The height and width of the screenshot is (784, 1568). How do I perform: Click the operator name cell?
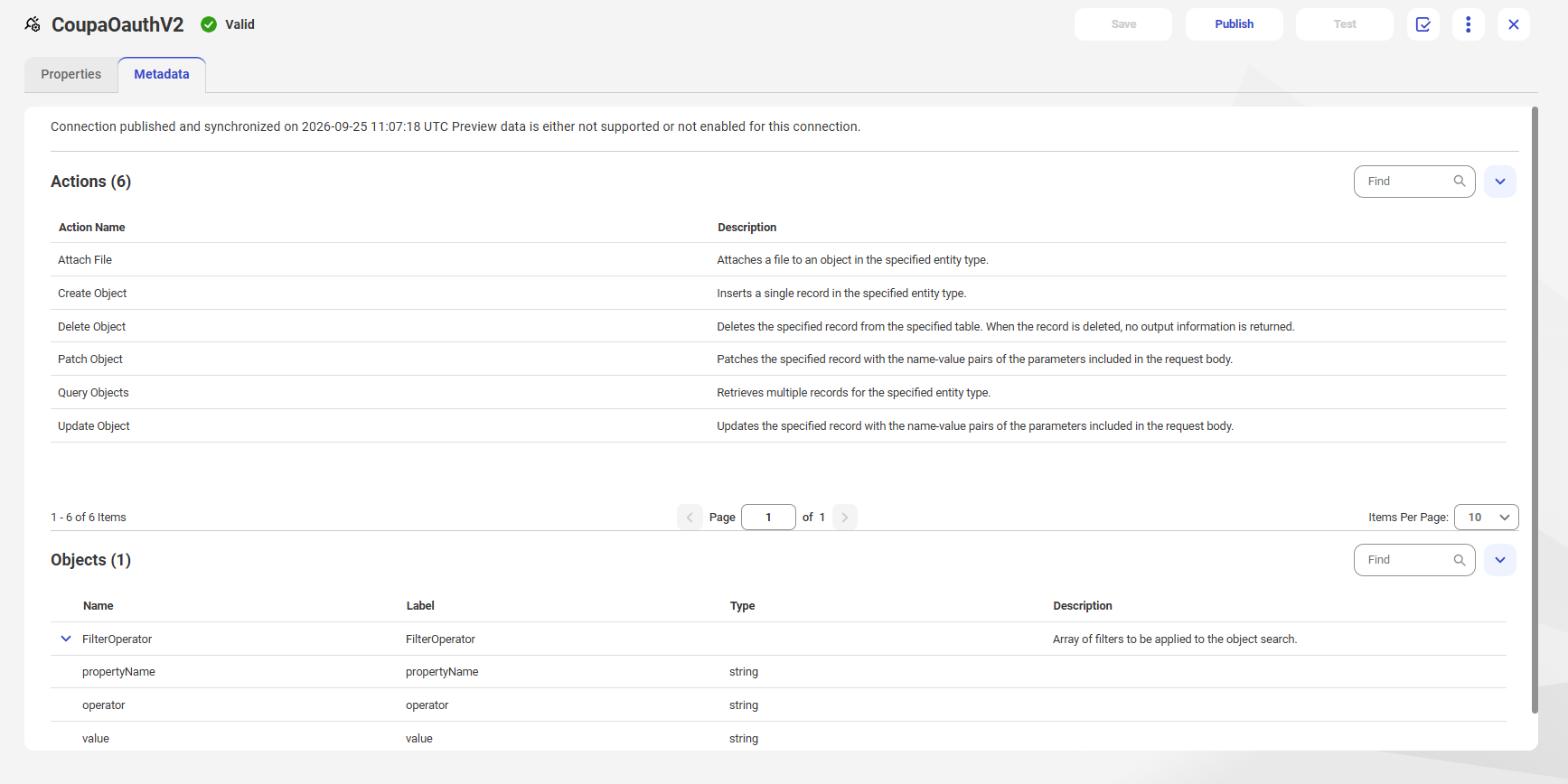(x=104, y=705)
